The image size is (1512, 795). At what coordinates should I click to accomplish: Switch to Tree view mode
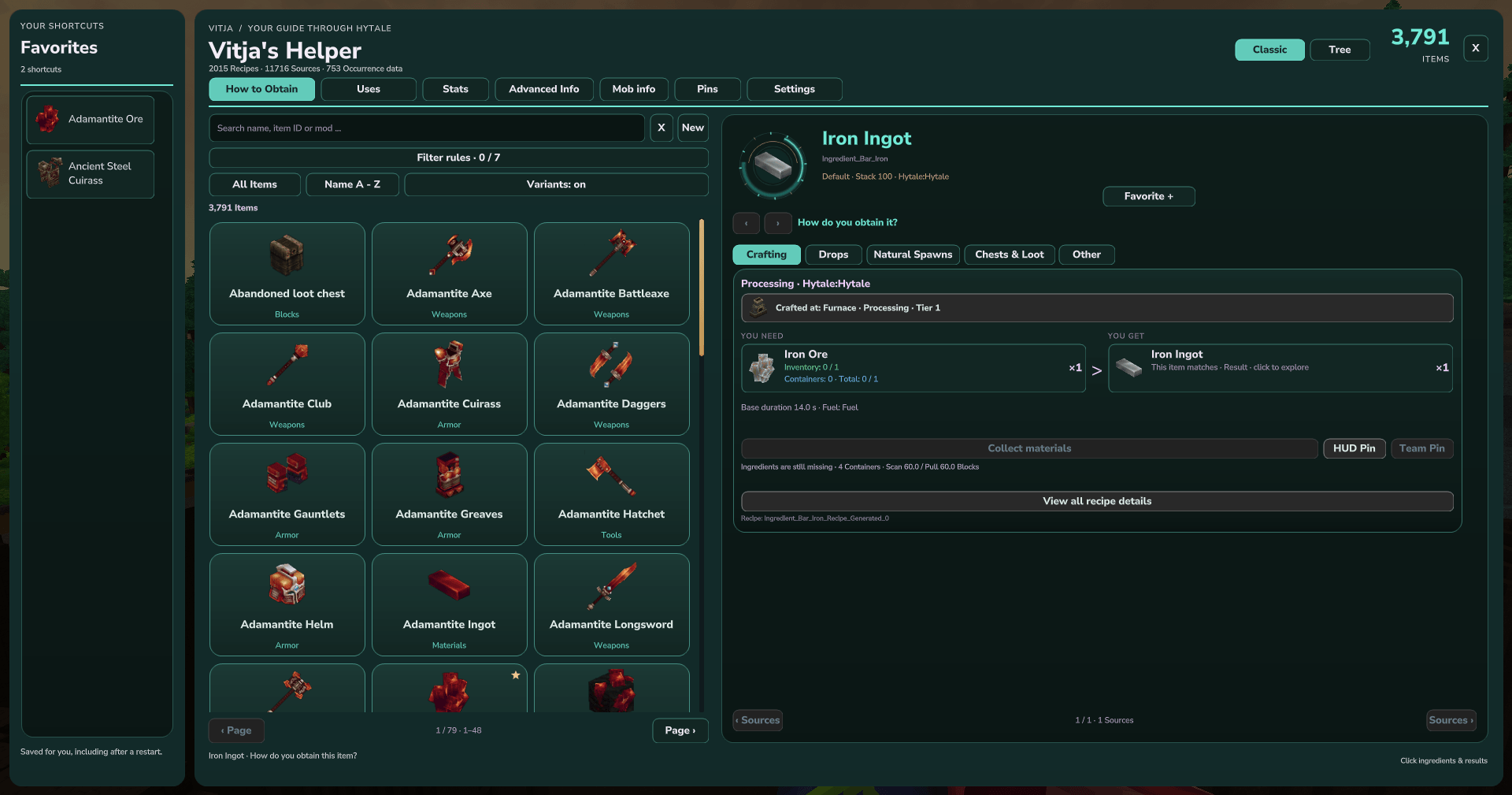[x=1340, y=50]
